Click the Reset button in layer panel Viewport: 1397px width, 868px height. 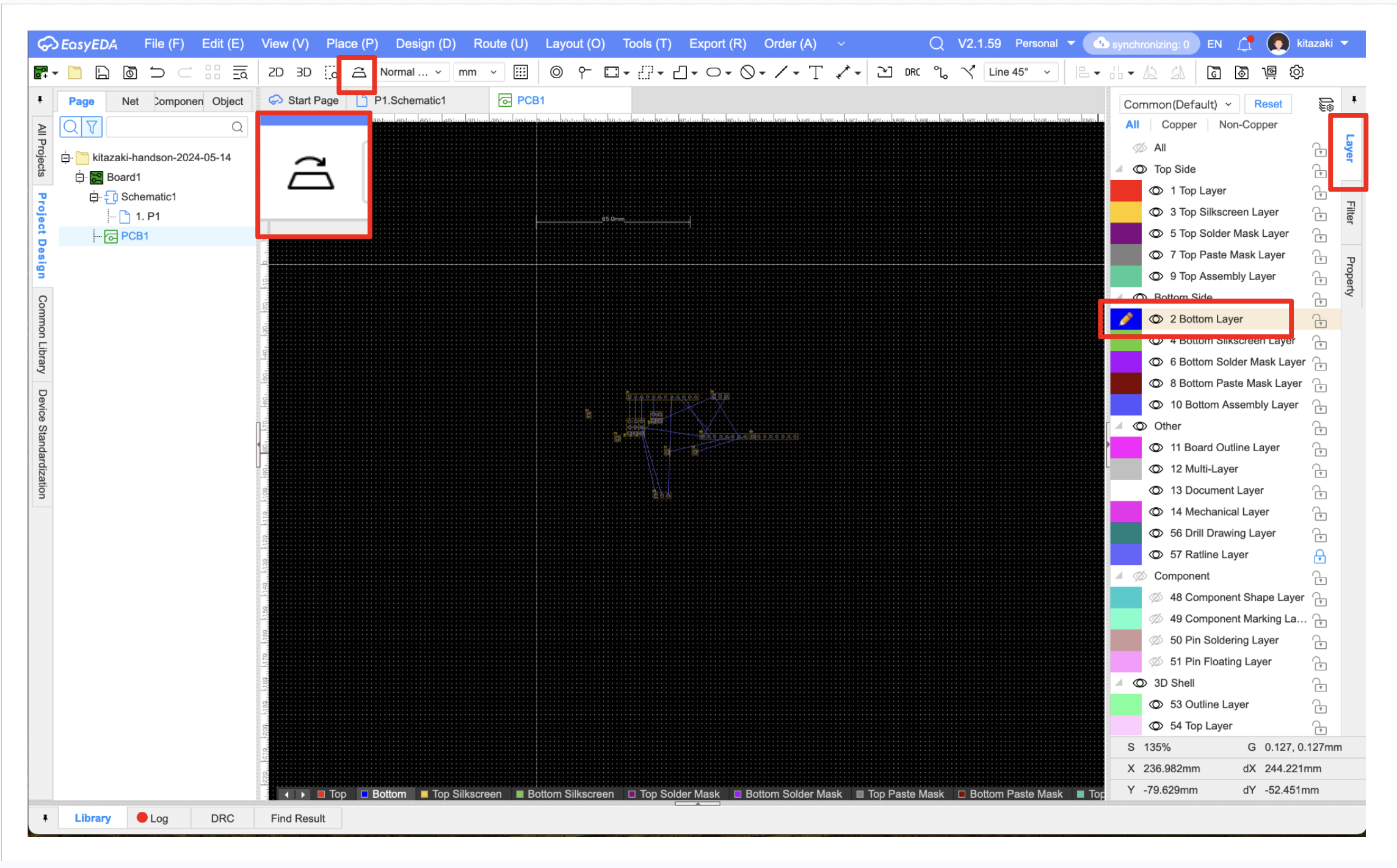[x=1268, y=104]
